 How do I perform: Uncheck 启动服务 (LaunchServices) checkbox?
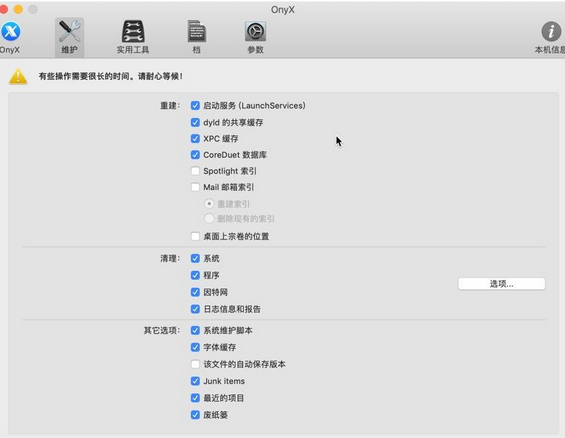(x=195, y=106)
